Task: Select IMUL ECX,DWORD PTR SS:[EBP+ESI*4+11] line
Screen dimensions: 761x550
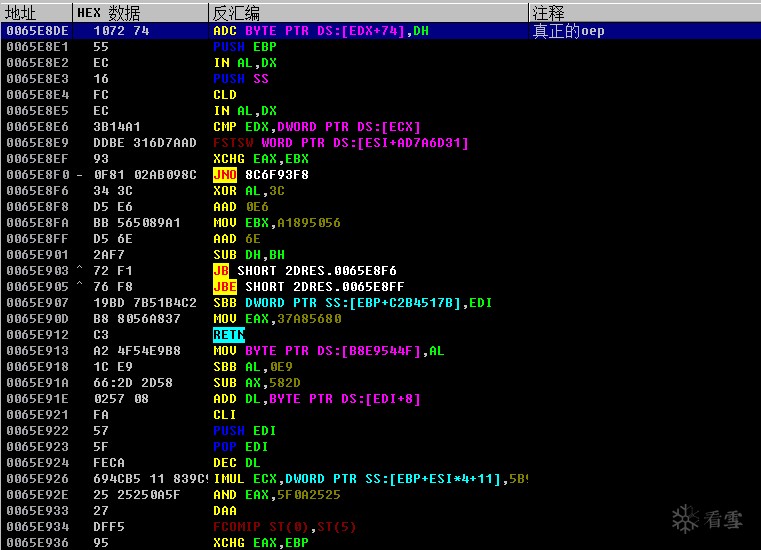Action: click(x=370, y=479)
